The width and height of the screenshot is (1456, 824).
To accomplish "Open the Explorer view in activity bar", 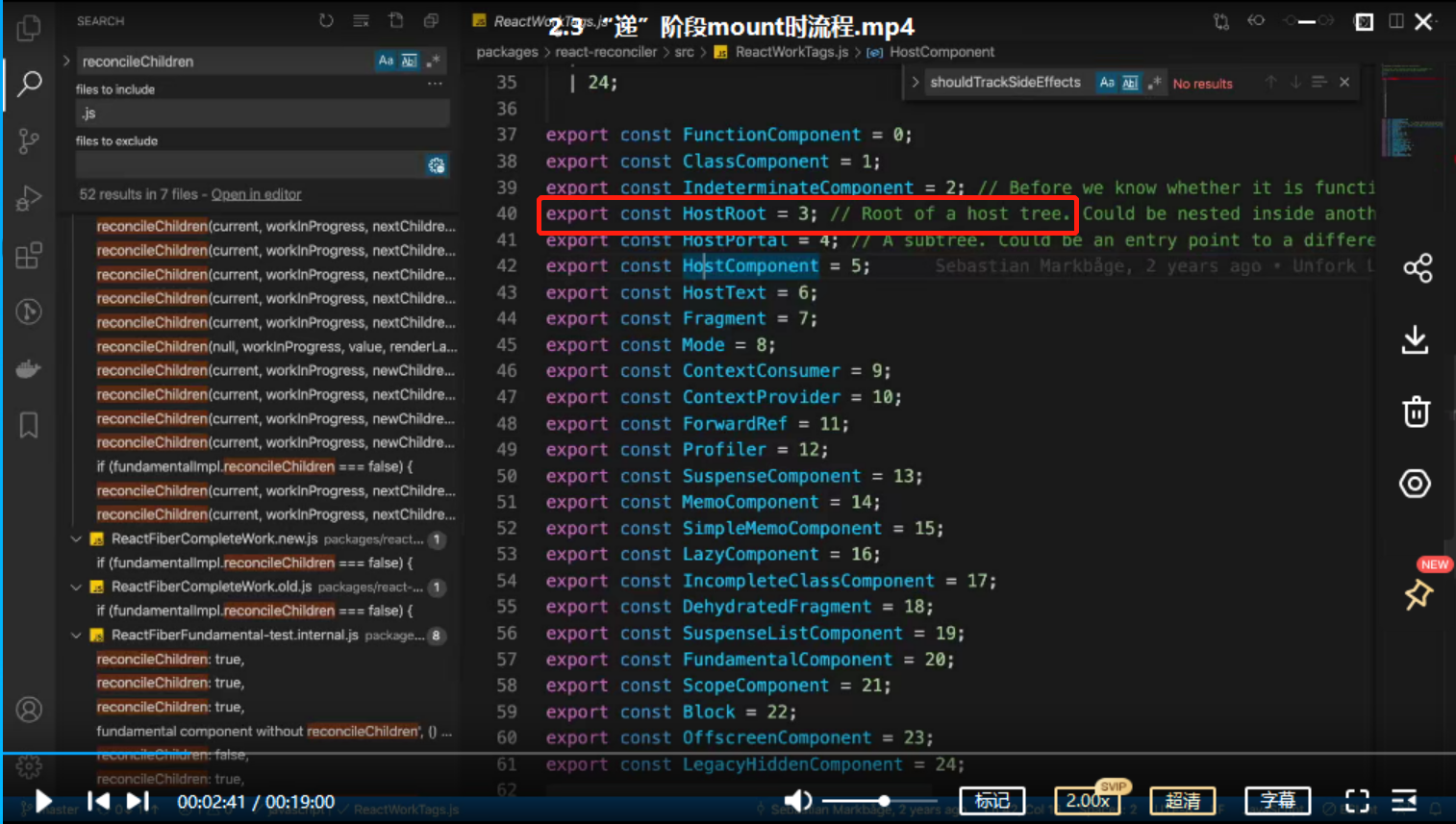I will point(29,27).
